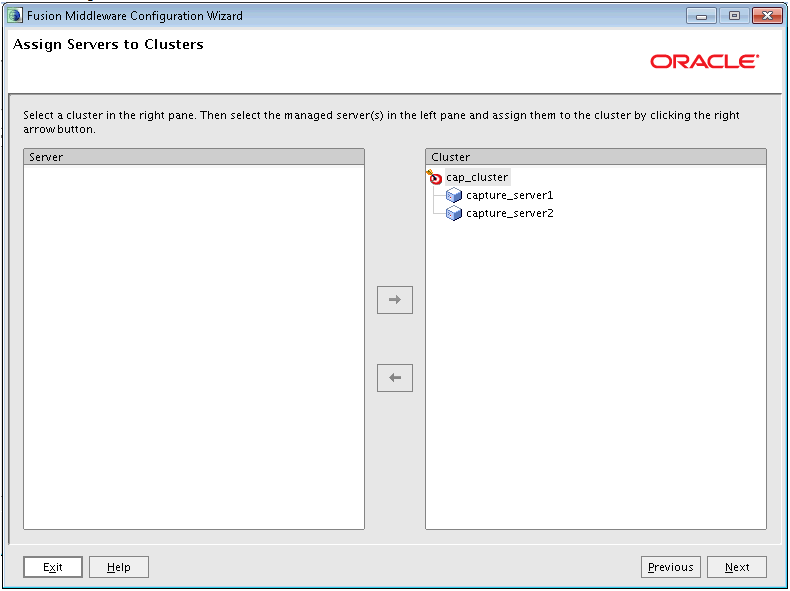Open Help for this wizard page
This screenshot has width=790, height=591.
pyautogui.click(x=119, y=567)
